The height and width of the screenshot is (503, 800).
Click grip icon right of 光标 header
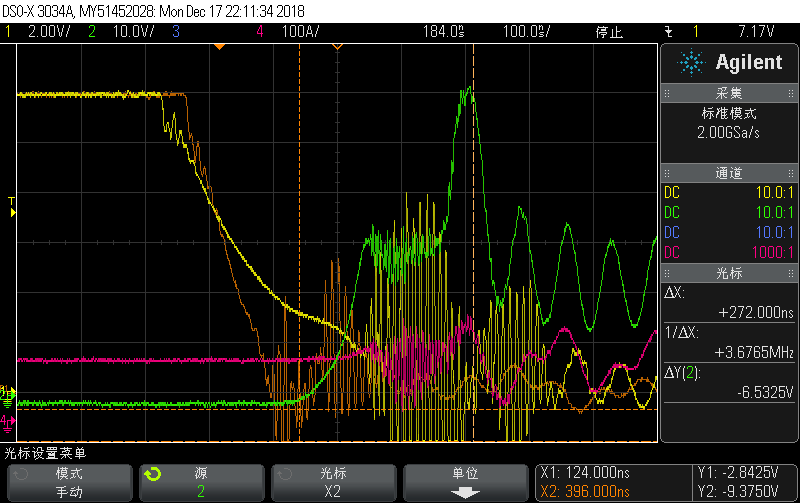(x=791, y=273)
